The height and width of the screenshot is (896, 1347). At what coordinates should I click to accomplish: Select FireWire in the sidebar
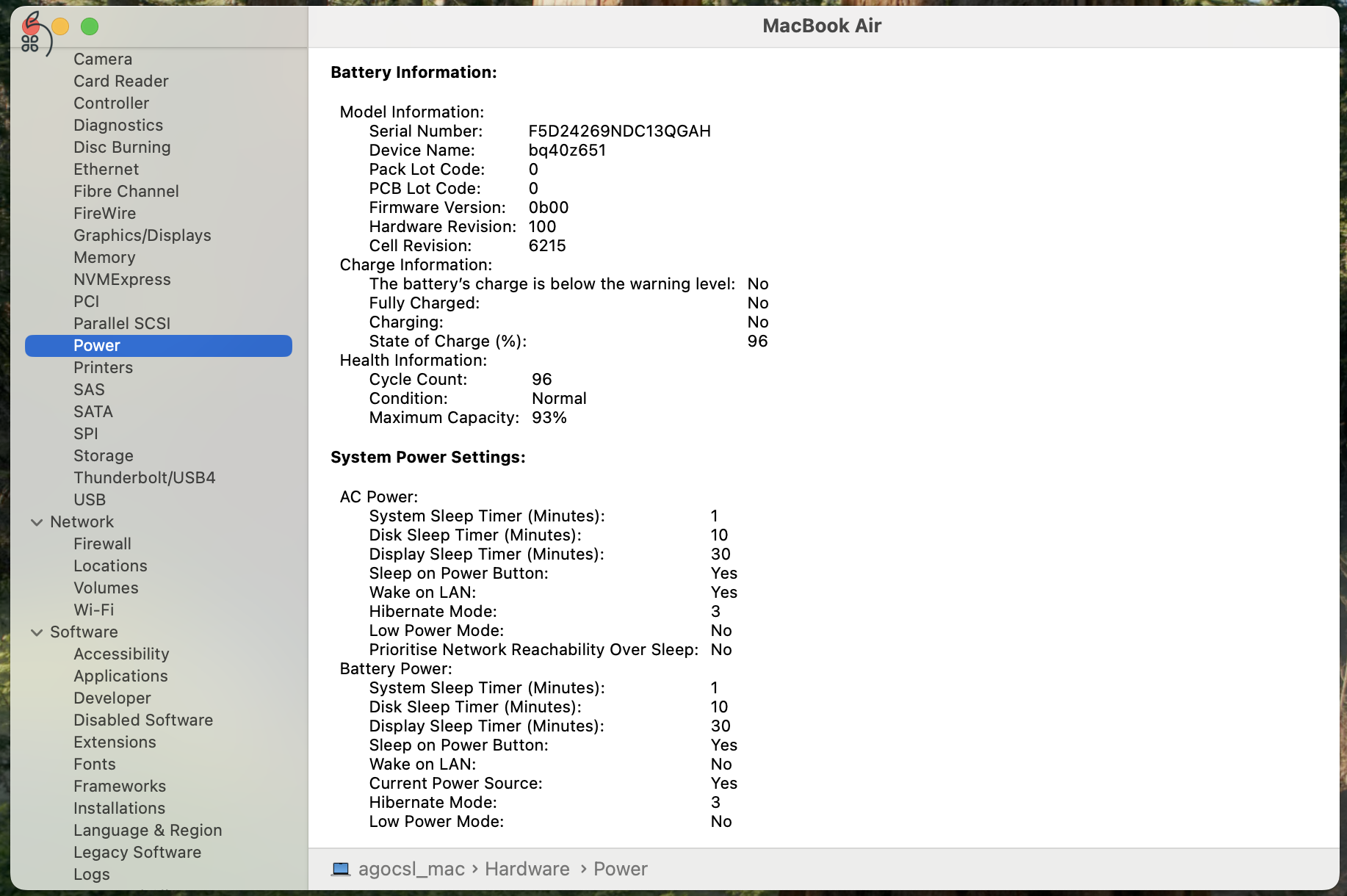[x=104, y=213]
